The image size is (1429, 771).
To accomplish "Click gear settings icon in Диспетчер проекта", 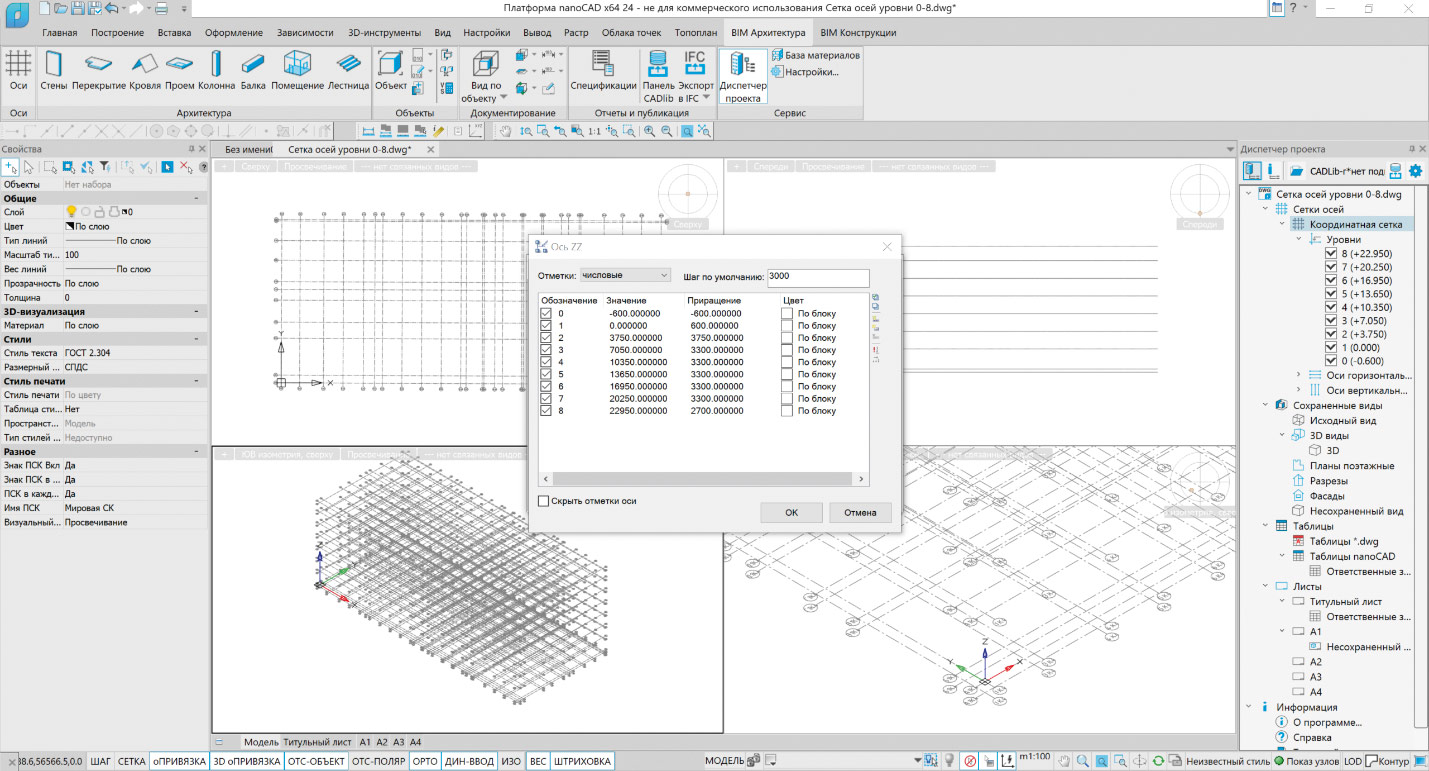I will pos(1415,171).
